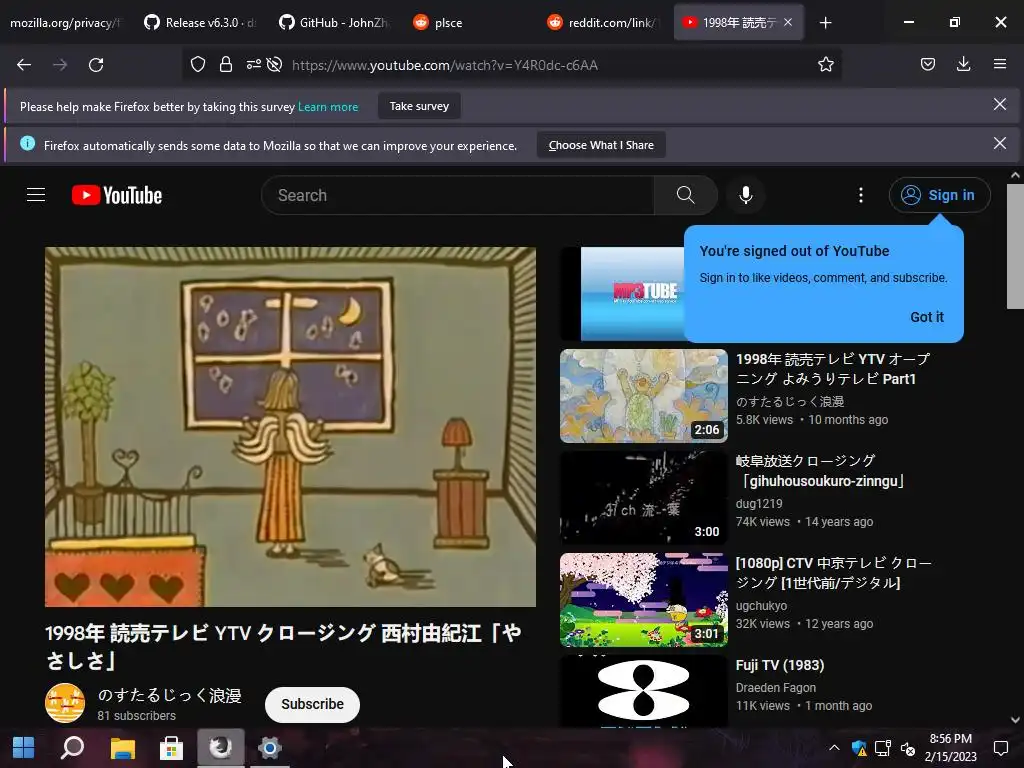This screenshot has height=768, width=1024.
Task: Focus the YouTube Search input field
Action: 458,195
